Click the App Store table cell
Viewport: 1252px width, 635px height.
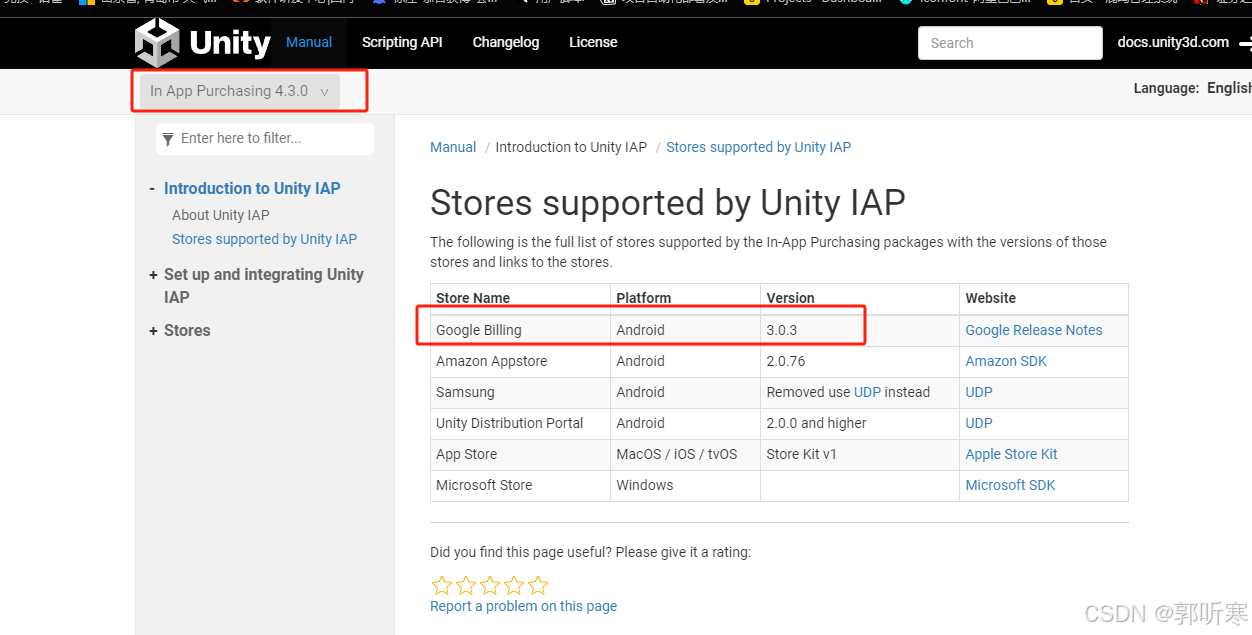(x=520, y=454)
